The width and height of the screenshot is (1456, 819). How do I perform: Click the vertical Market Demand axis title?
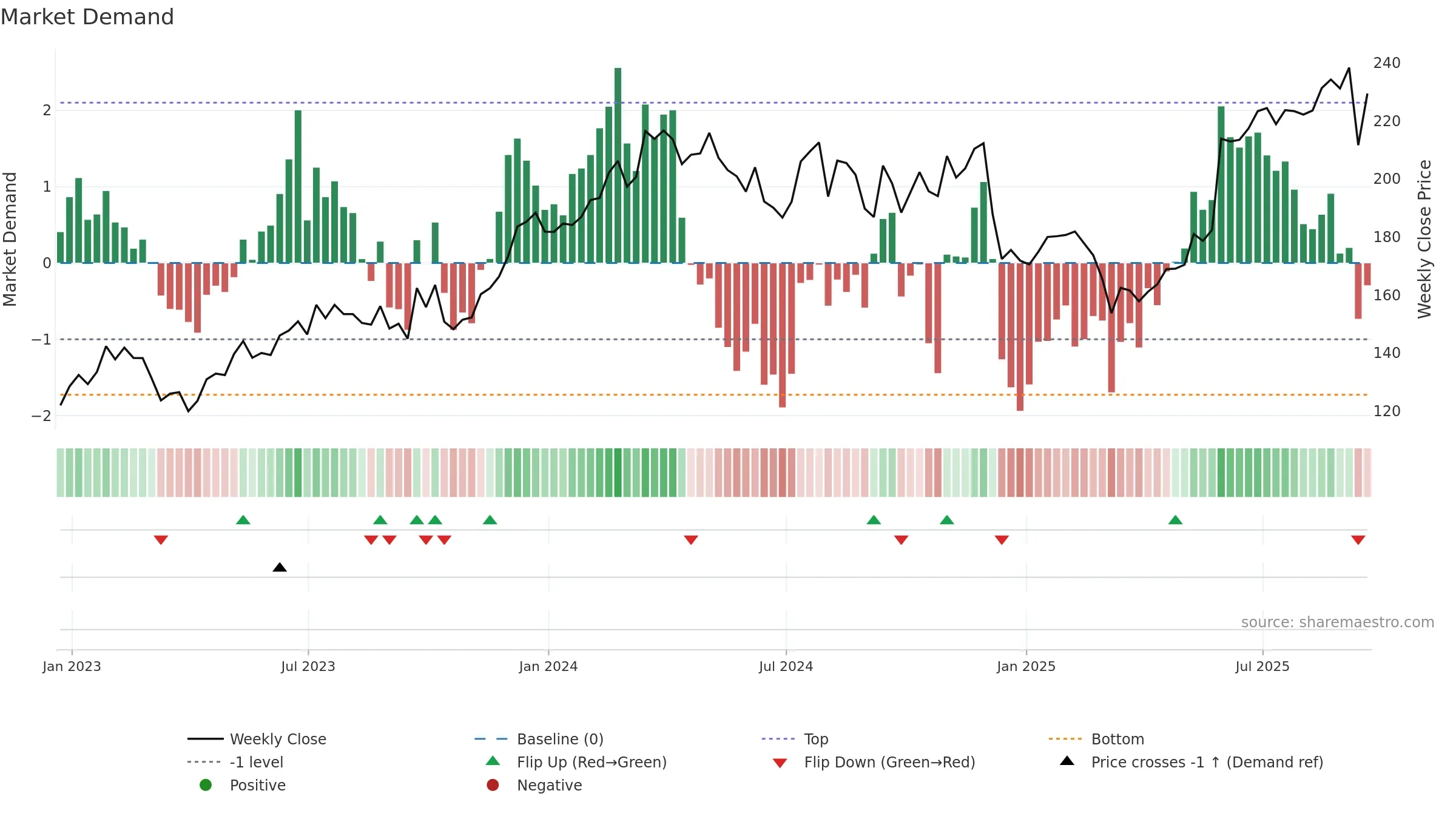(x=10, y=239)
